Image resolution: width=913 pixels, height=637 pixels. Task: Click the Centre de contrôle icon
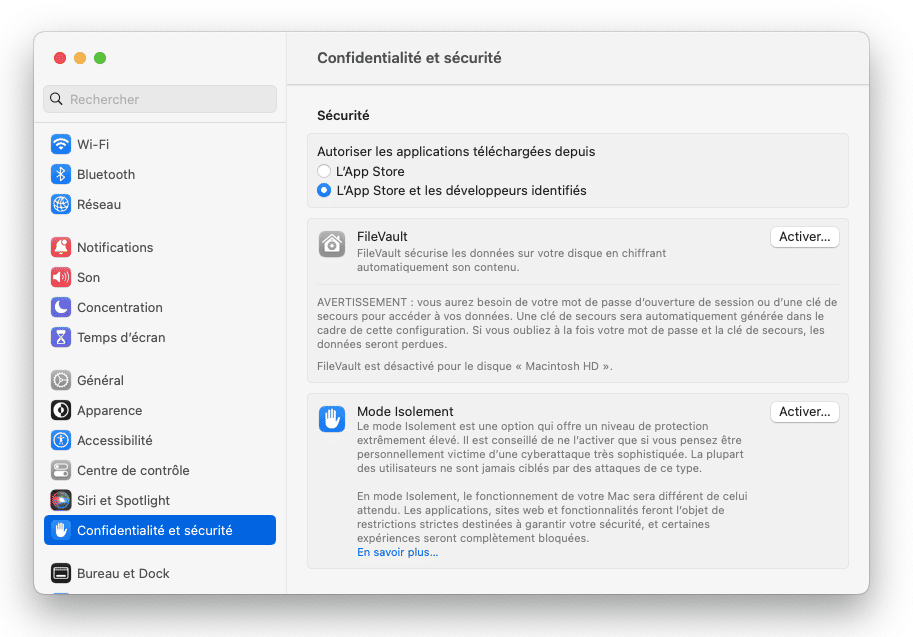[x=61, y=470]
